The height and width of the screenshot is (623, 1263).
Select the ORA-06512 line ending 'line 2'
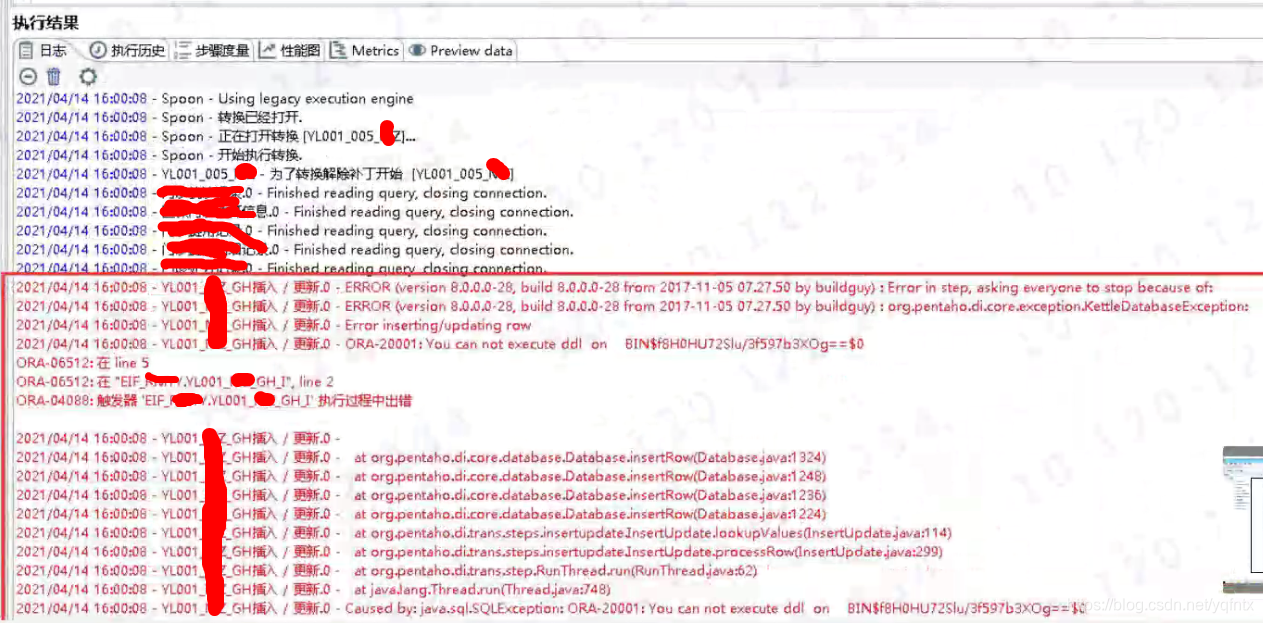click(175, 382)
